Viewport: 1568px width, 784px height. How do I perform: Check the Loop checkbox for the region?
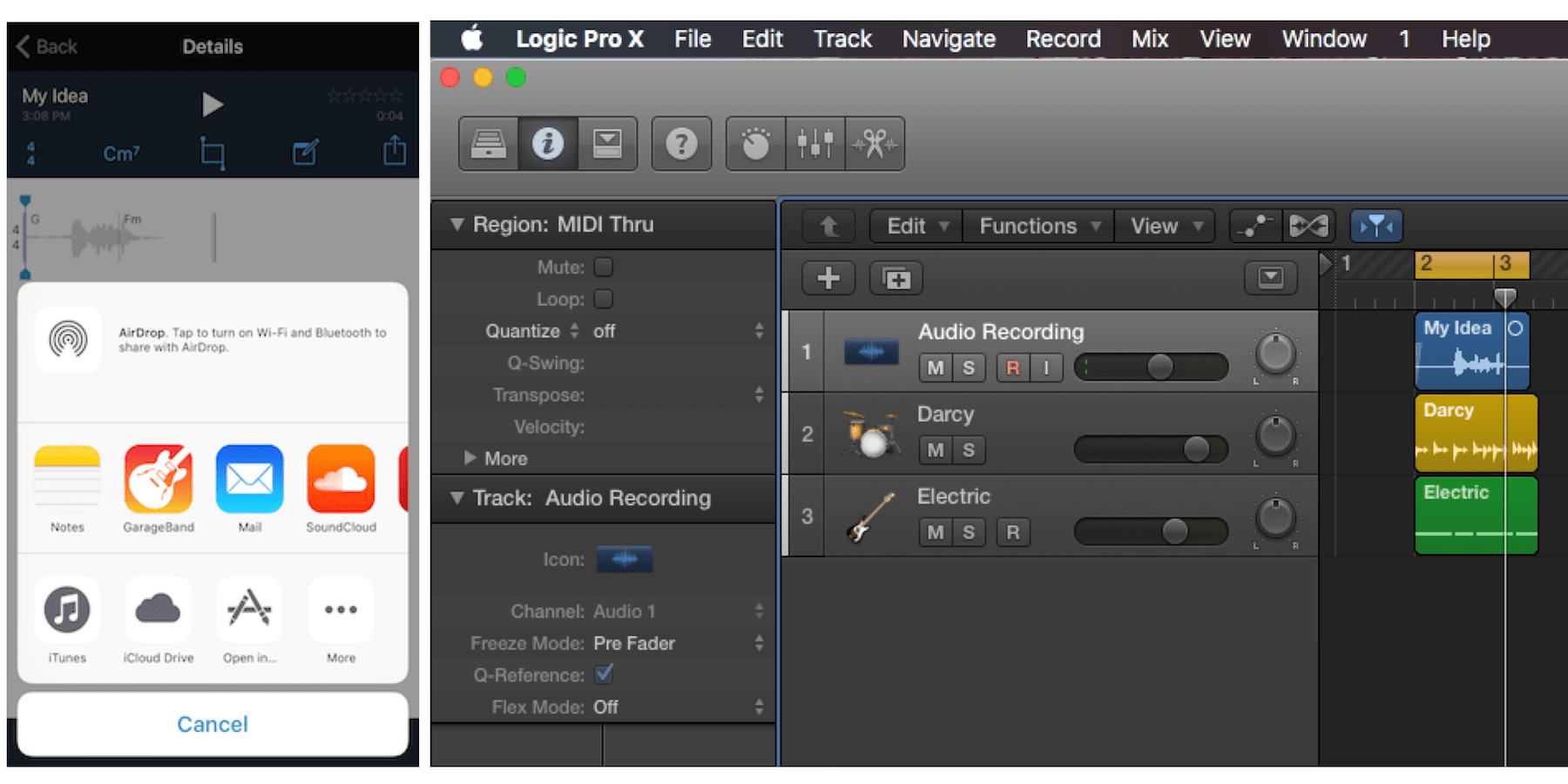[603, 299]
